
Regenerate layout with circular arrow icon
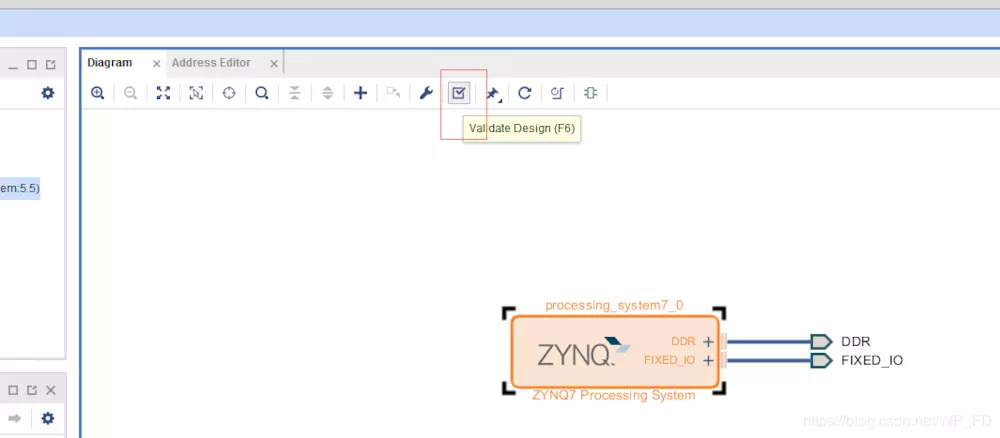(x=524, y=93)
